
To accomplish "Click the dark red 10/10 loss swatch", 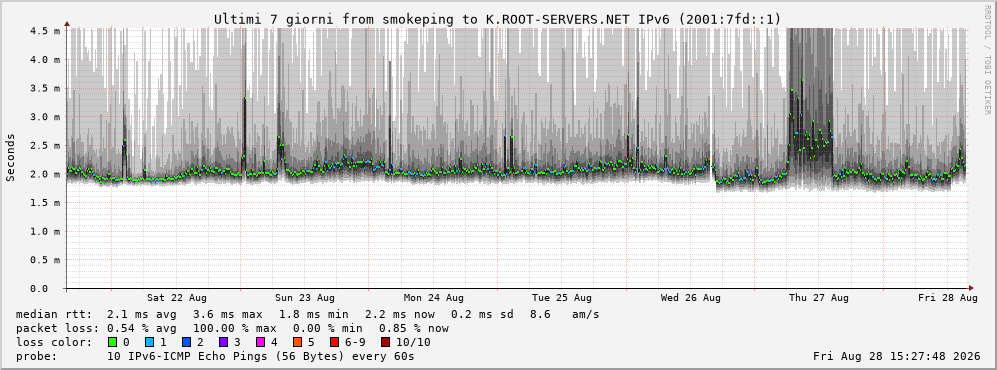I will click(x=387, y=342).
